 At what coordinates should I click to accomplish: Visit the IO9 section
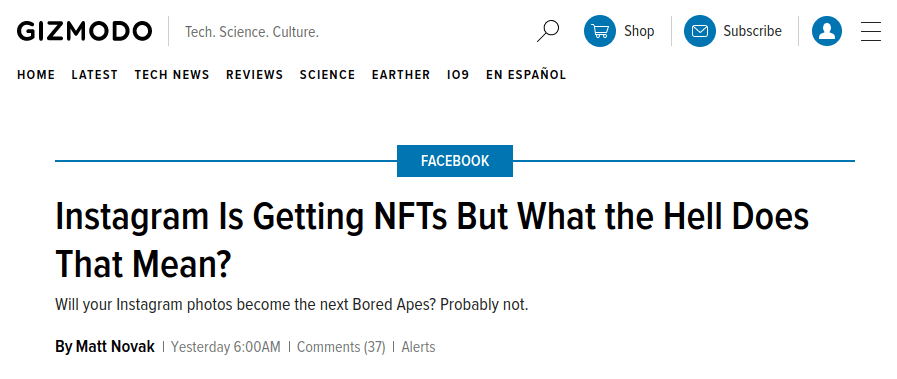pyautogui.click(x=458, y=75)
